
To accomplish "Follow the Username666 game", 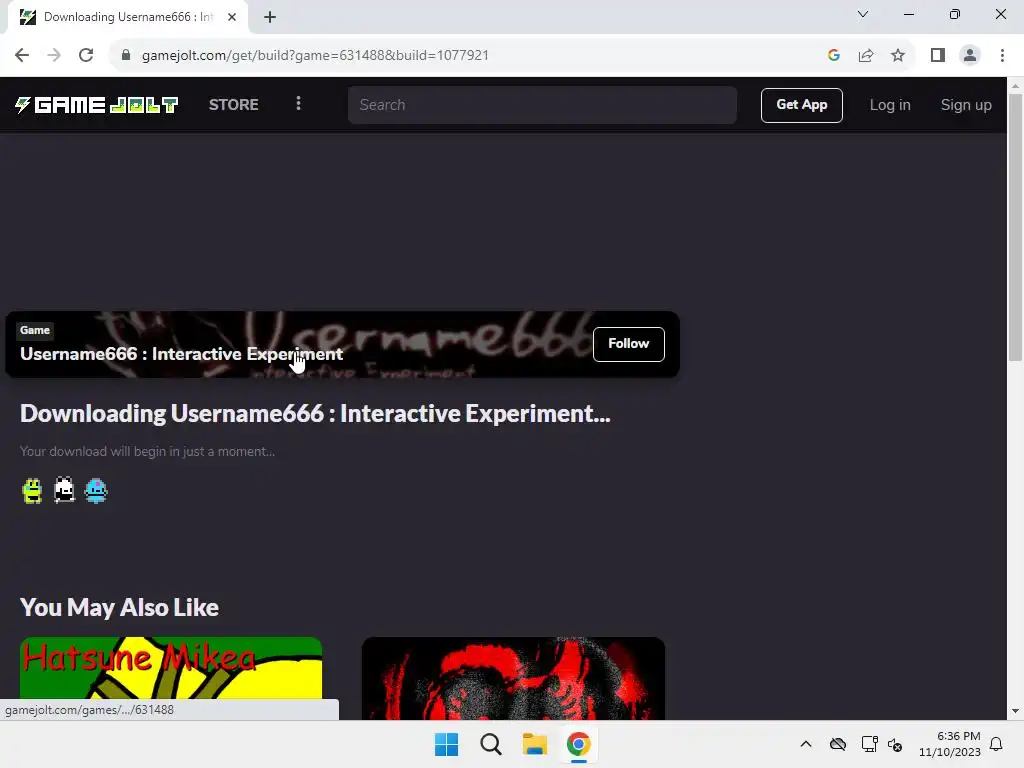I will (628, 344).
